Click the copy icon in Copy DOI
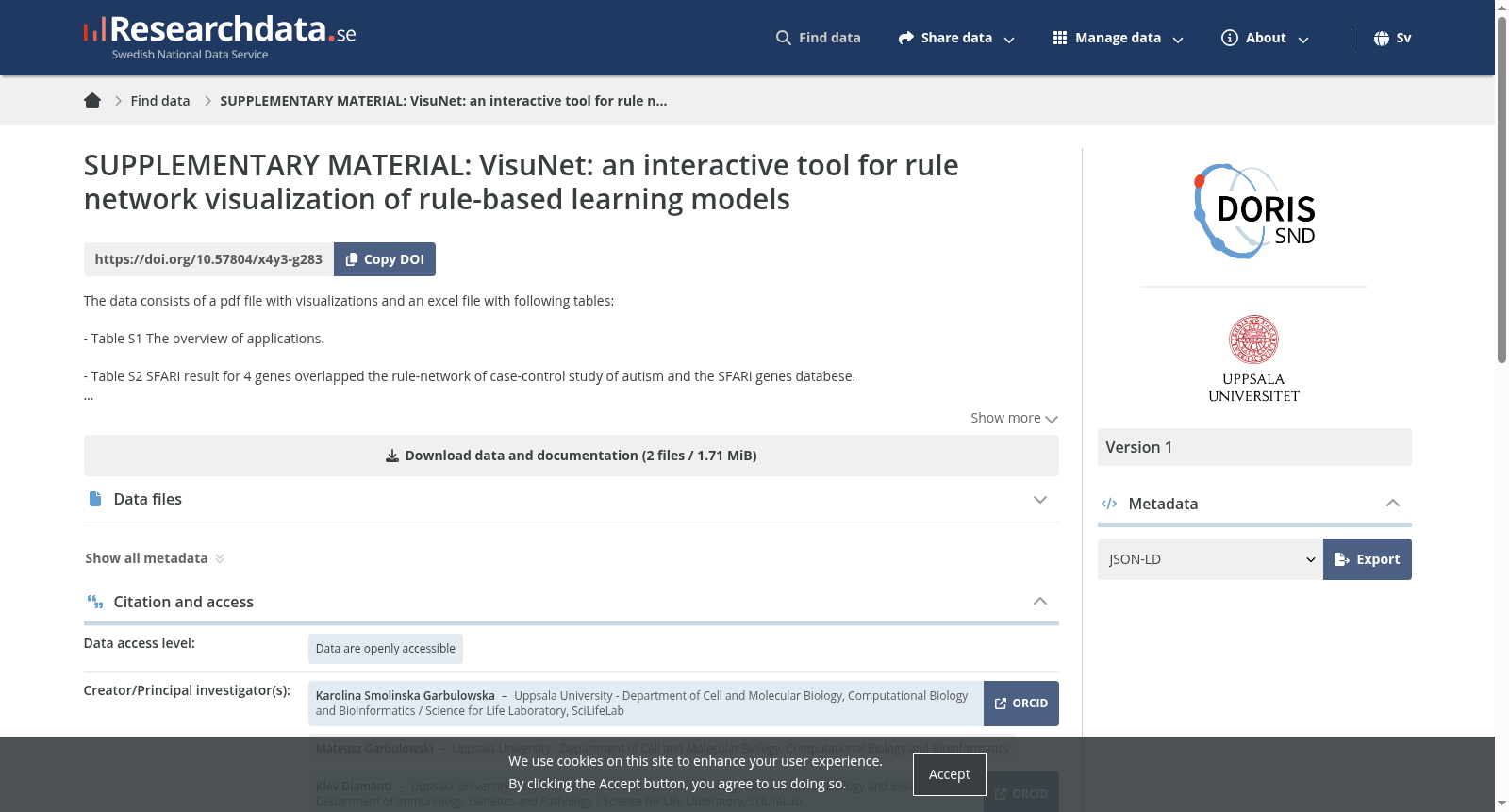The height and width of the screenshot is (812, 1509). click(x=352, y=259)
